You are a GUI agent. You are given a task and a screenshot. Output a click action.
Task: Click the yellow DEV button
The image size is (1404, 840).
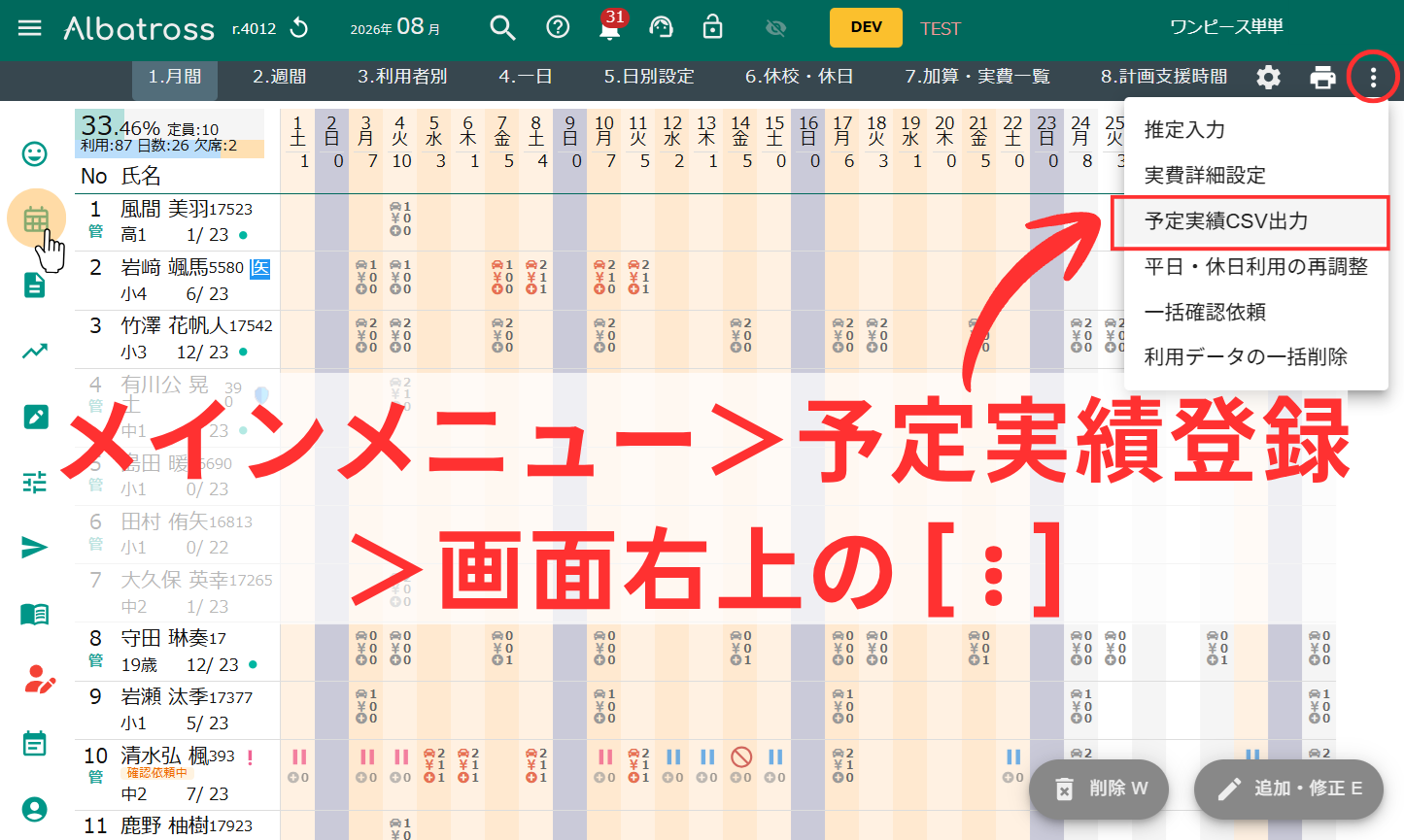coord(866,28)
